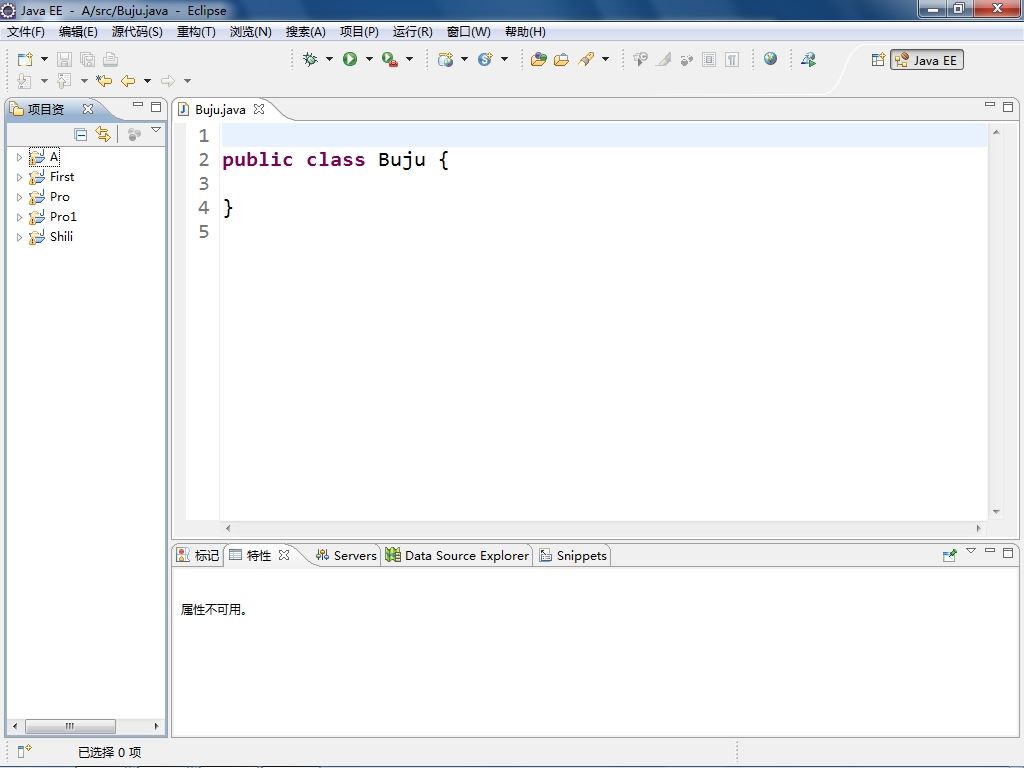Open the Web Browser globe icon

tap(771, 59)
